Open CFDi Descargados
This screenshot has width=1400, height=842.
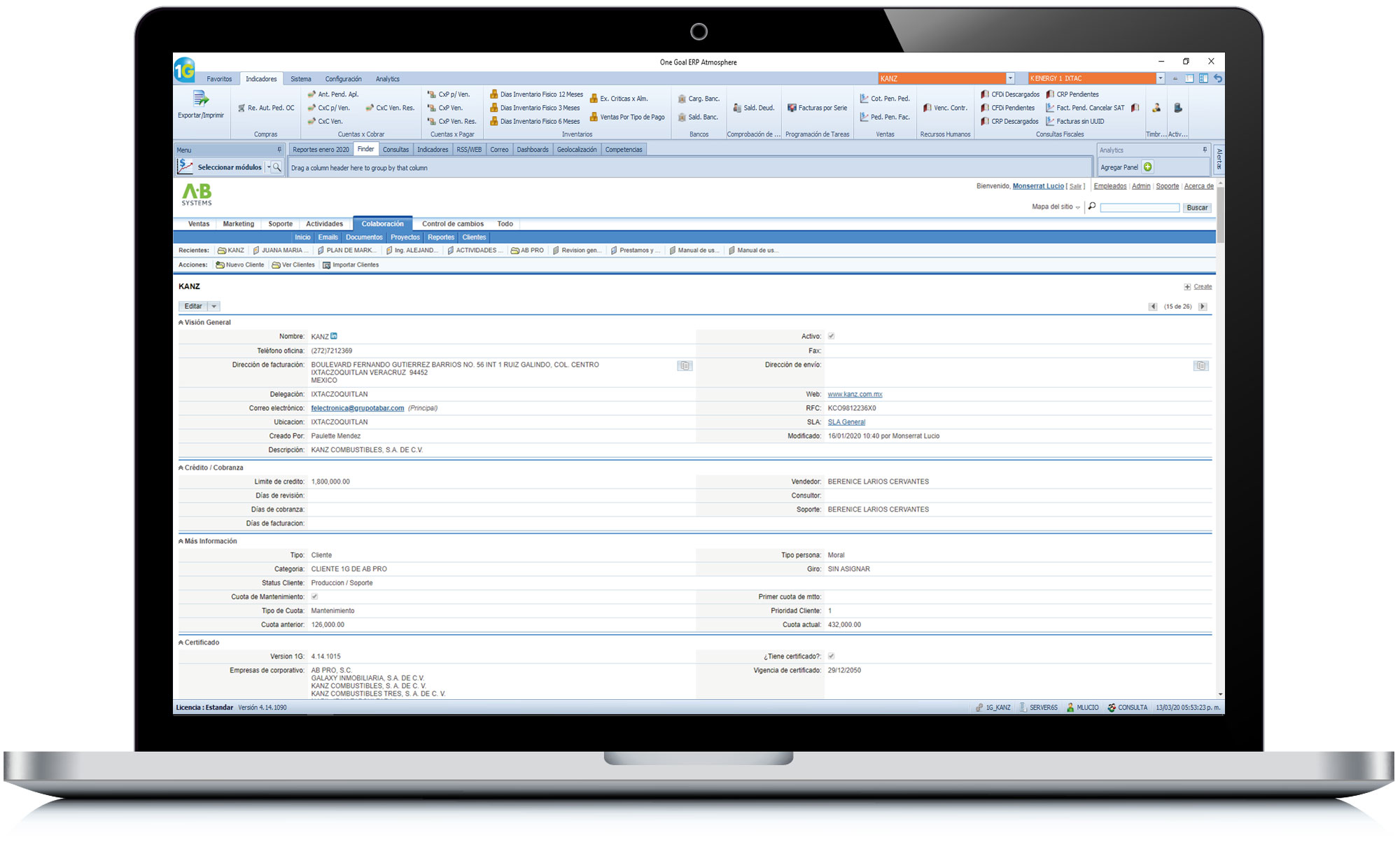[1010, 94]
